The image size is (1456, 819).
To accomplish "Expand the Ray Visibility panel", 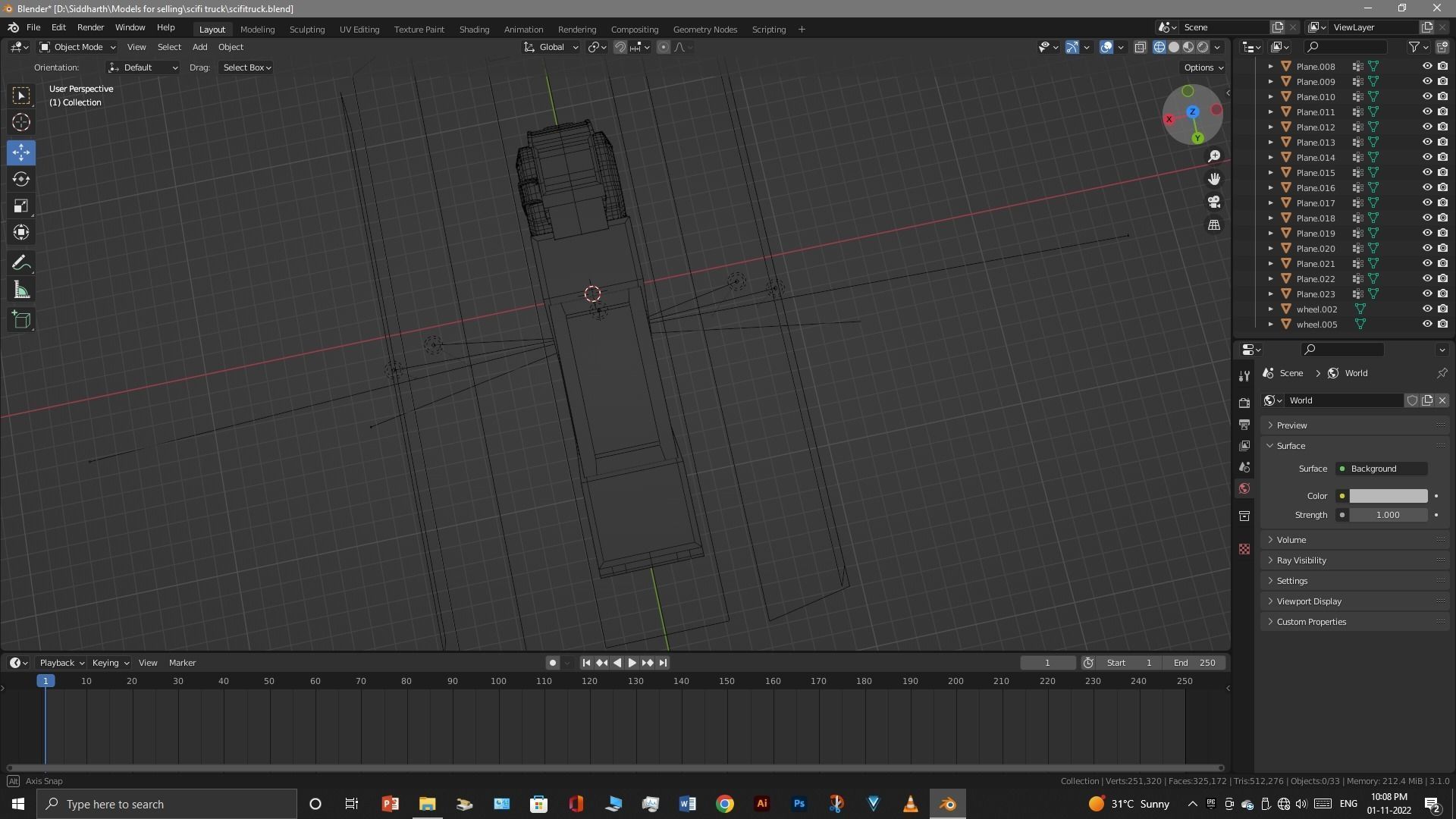I will tap(1301, 560).
